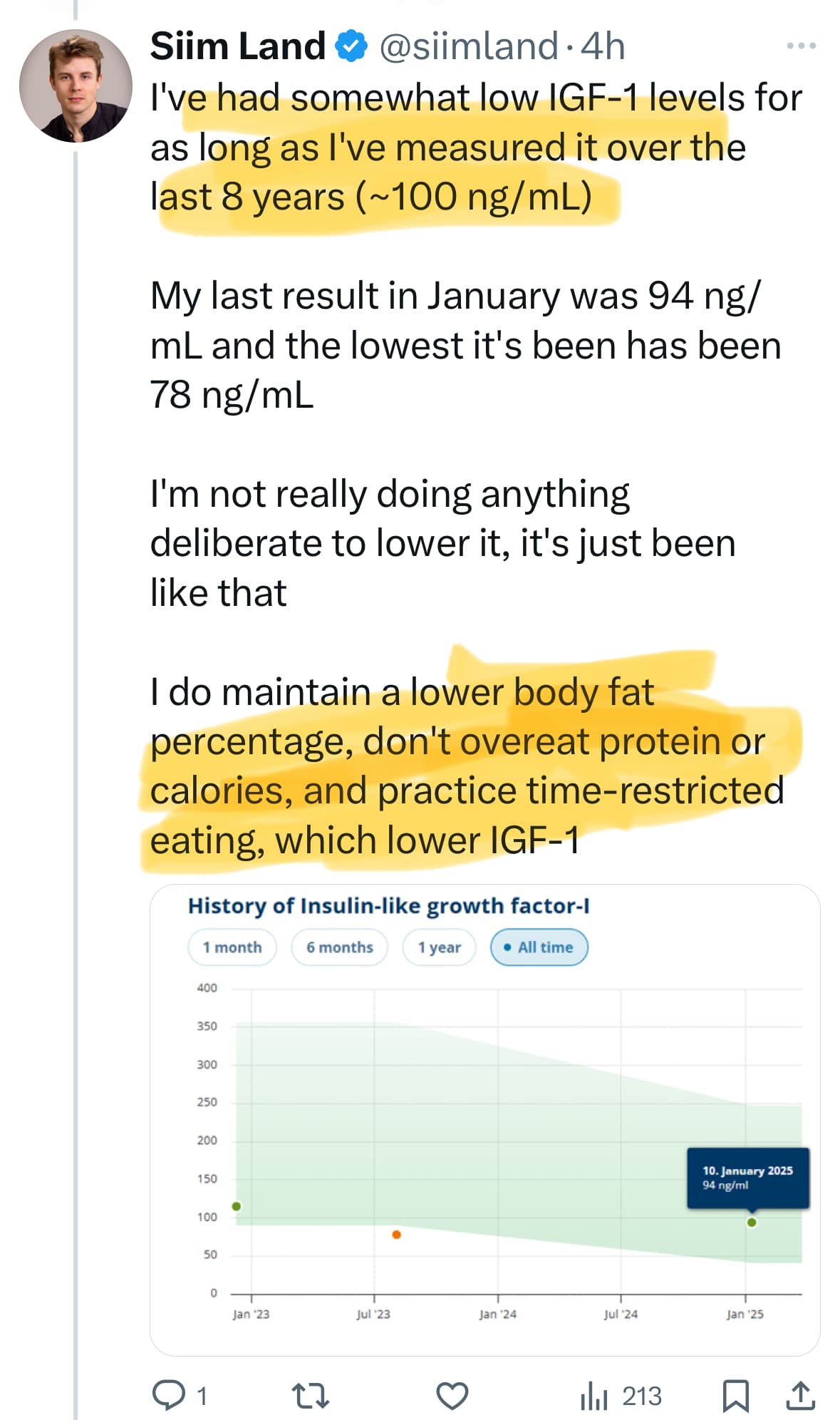
Task: Select the All time range pill
Action: [539, 947]
